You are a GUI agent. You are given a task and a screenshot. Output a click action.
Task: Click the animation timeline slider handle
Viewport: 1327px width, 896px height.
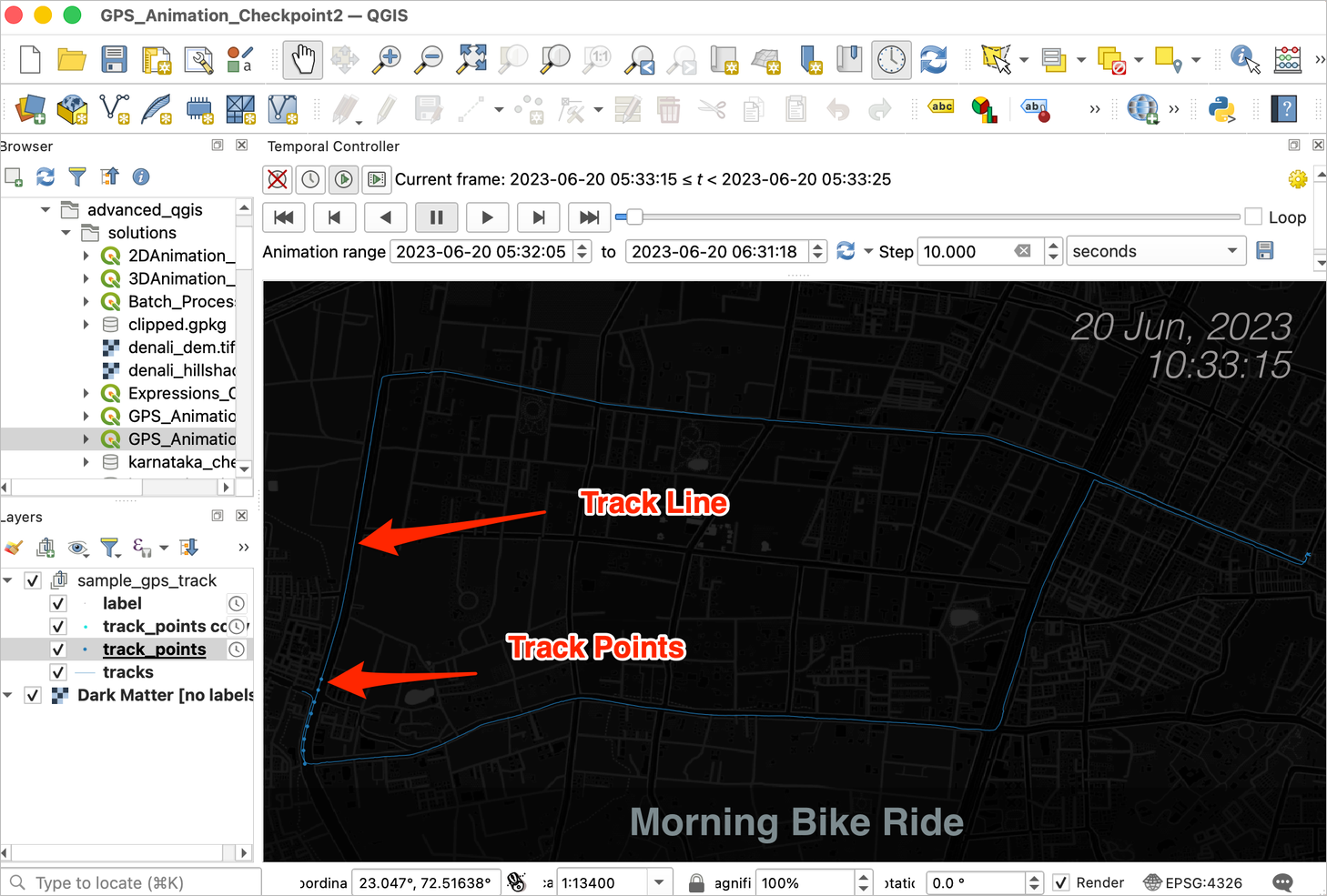[634, 216]
